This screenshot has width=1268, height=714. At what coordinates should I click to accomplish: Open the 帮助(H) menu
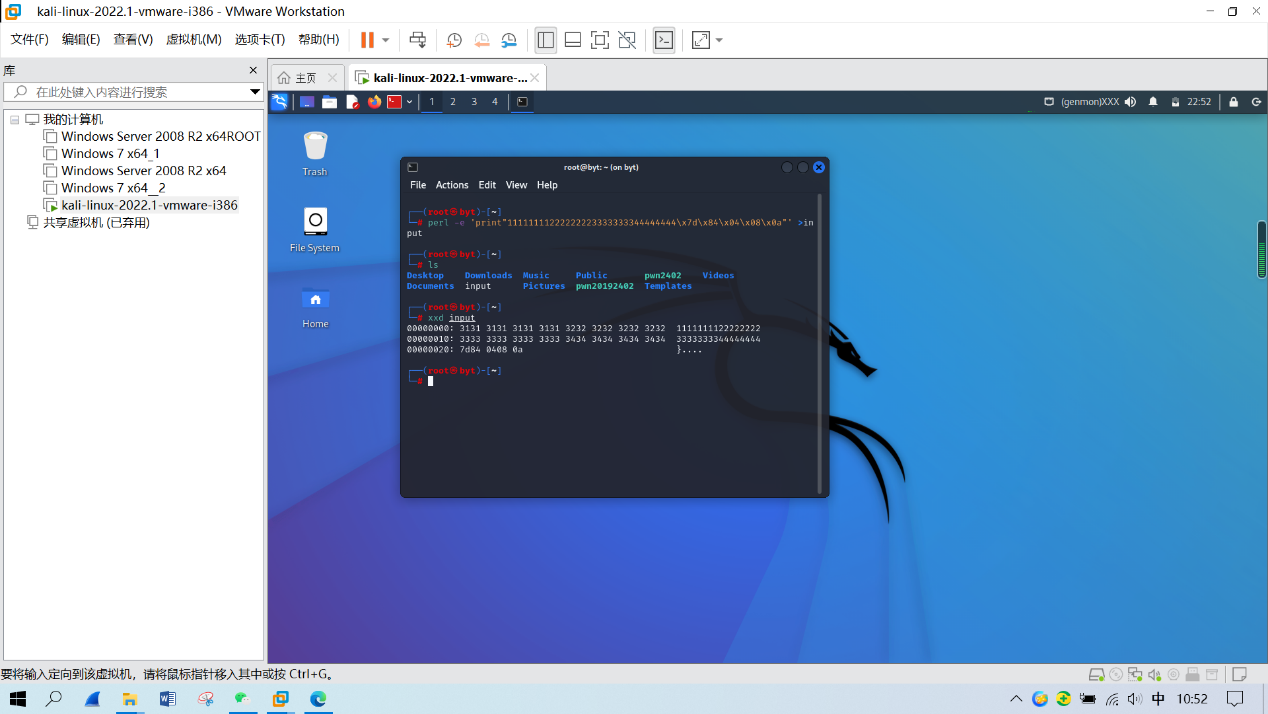tap(319, 39)
